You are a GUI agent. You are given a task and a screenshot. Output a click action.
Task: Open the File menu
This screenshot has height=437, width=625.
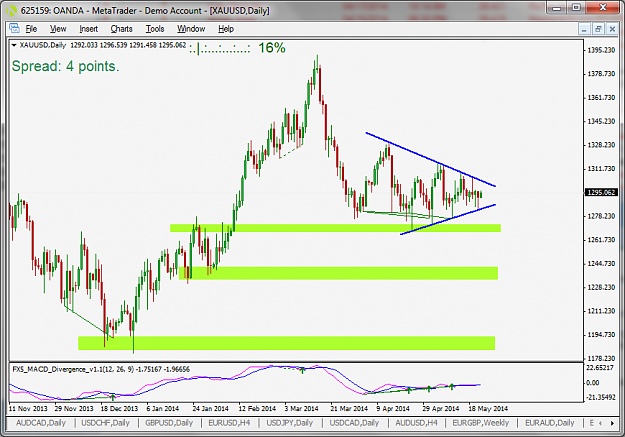[31, 29]
